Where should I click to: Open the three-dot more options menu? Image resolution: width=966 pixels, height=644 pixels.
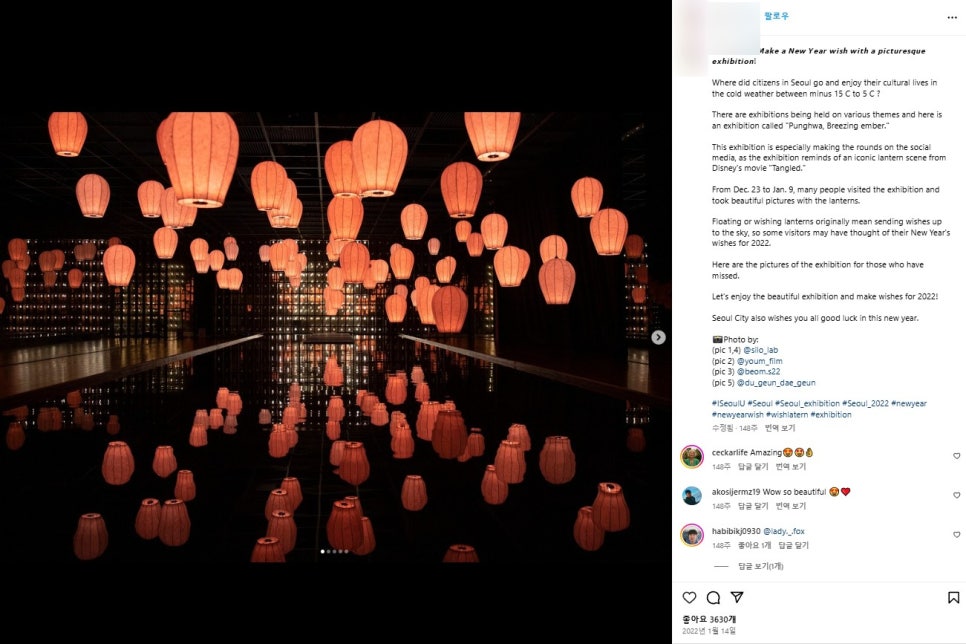click(x=952, y=17)
